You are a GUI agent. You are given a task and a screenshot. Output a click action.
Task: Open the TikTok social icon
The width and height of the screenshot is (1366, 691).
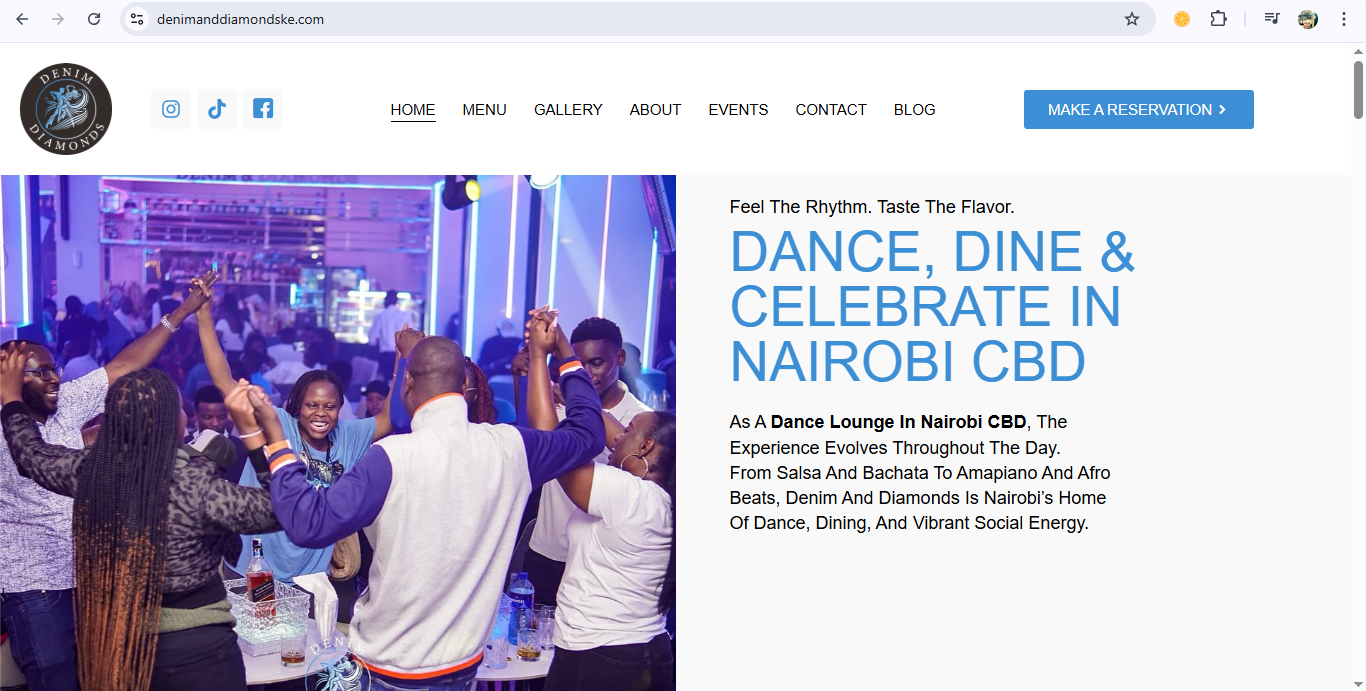tap(217, 109)
